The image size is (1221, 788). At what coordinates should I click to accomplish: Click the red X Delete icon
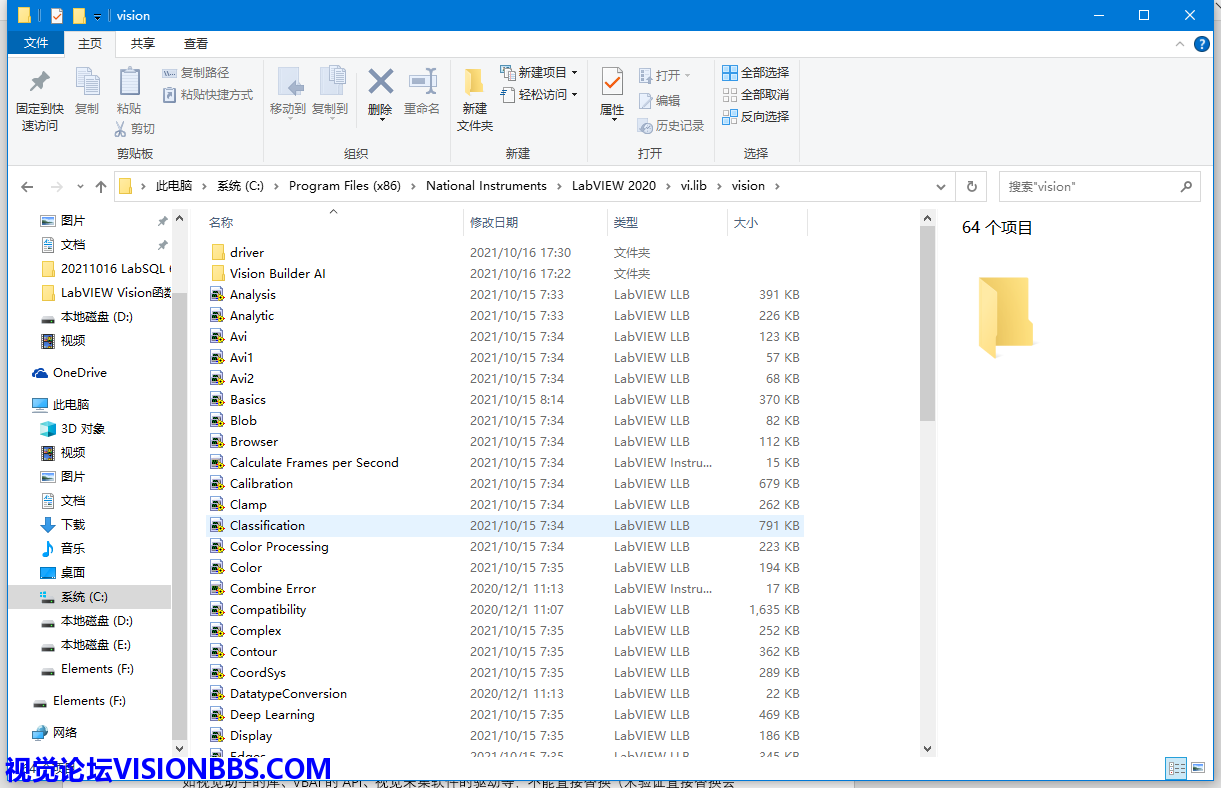pyautogui.click(x=380, y=81)
